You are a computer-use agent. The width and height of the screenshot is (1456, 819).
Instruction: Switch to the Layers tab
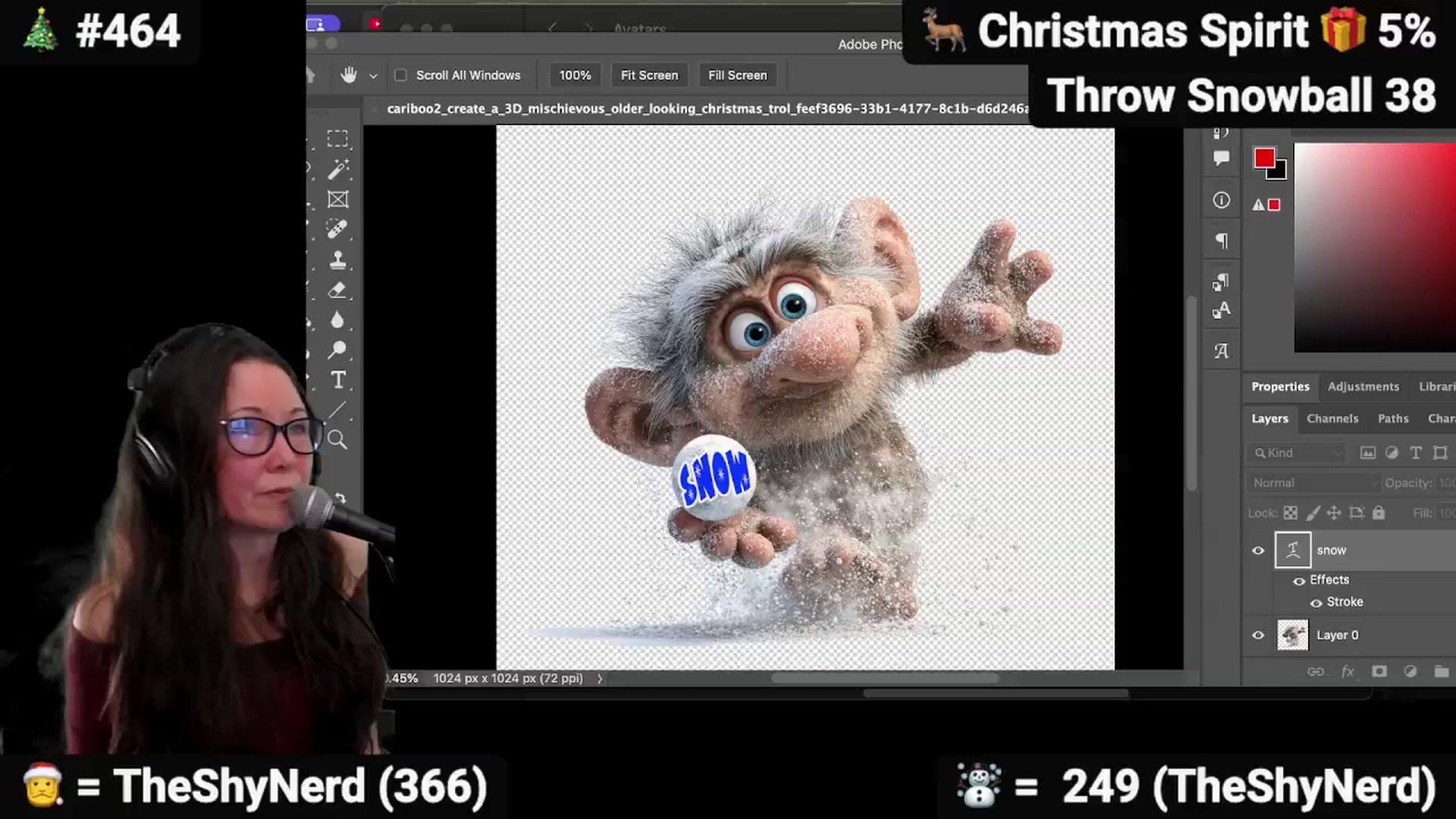coord(1269,419)
